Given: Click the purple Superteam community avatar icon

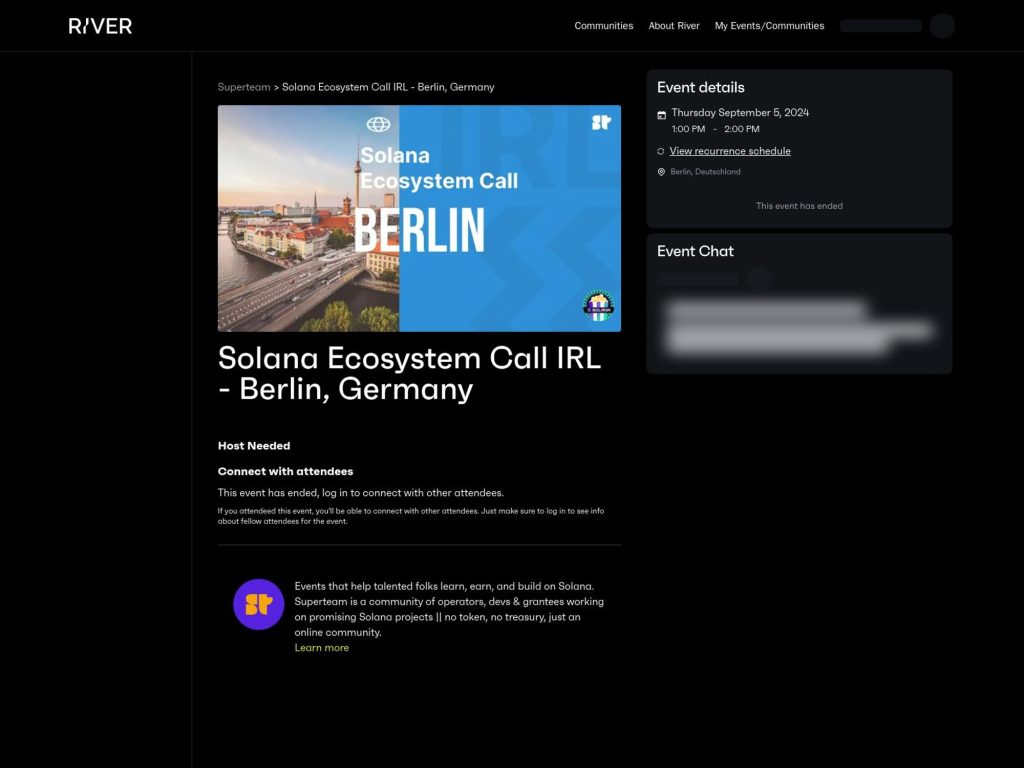Looking at the screenshot, I should [258, 604].
